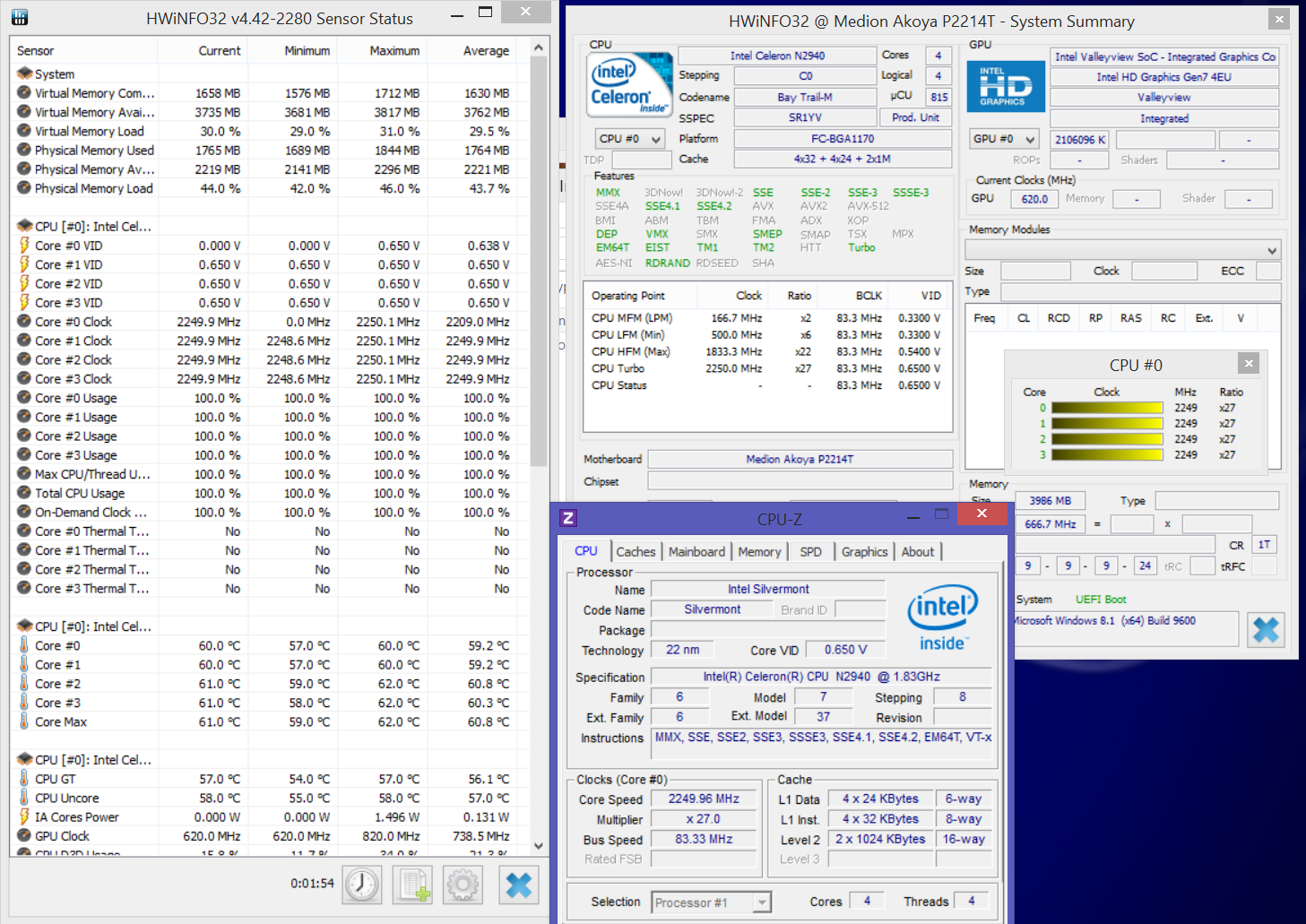Click the Intel HD Graphics Gen7 4EU field
The width and height of the screenshot is (1306, 924).
(x=1163, y=77)
